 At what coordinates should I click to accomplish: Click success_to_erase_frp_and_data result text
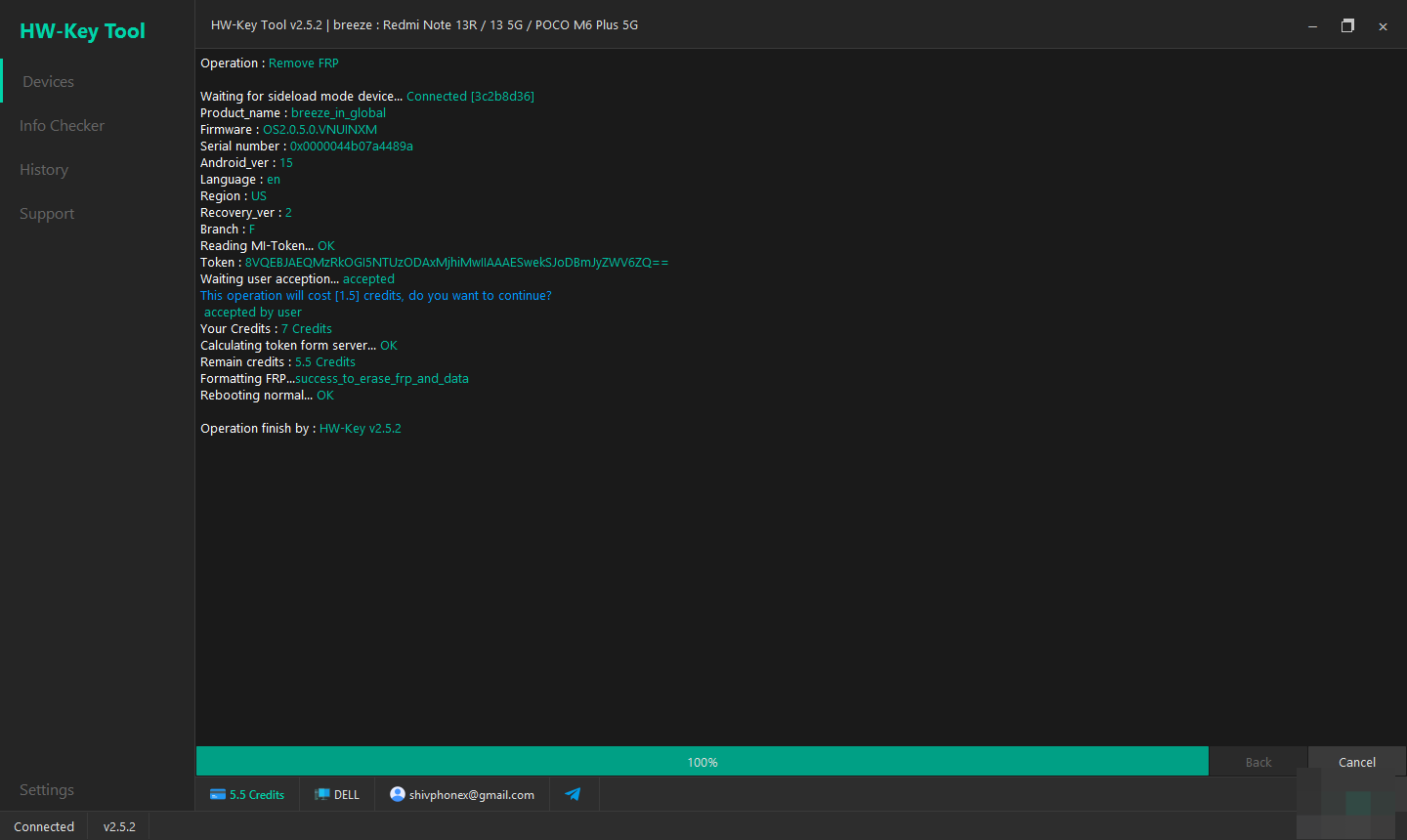point(382,378)
